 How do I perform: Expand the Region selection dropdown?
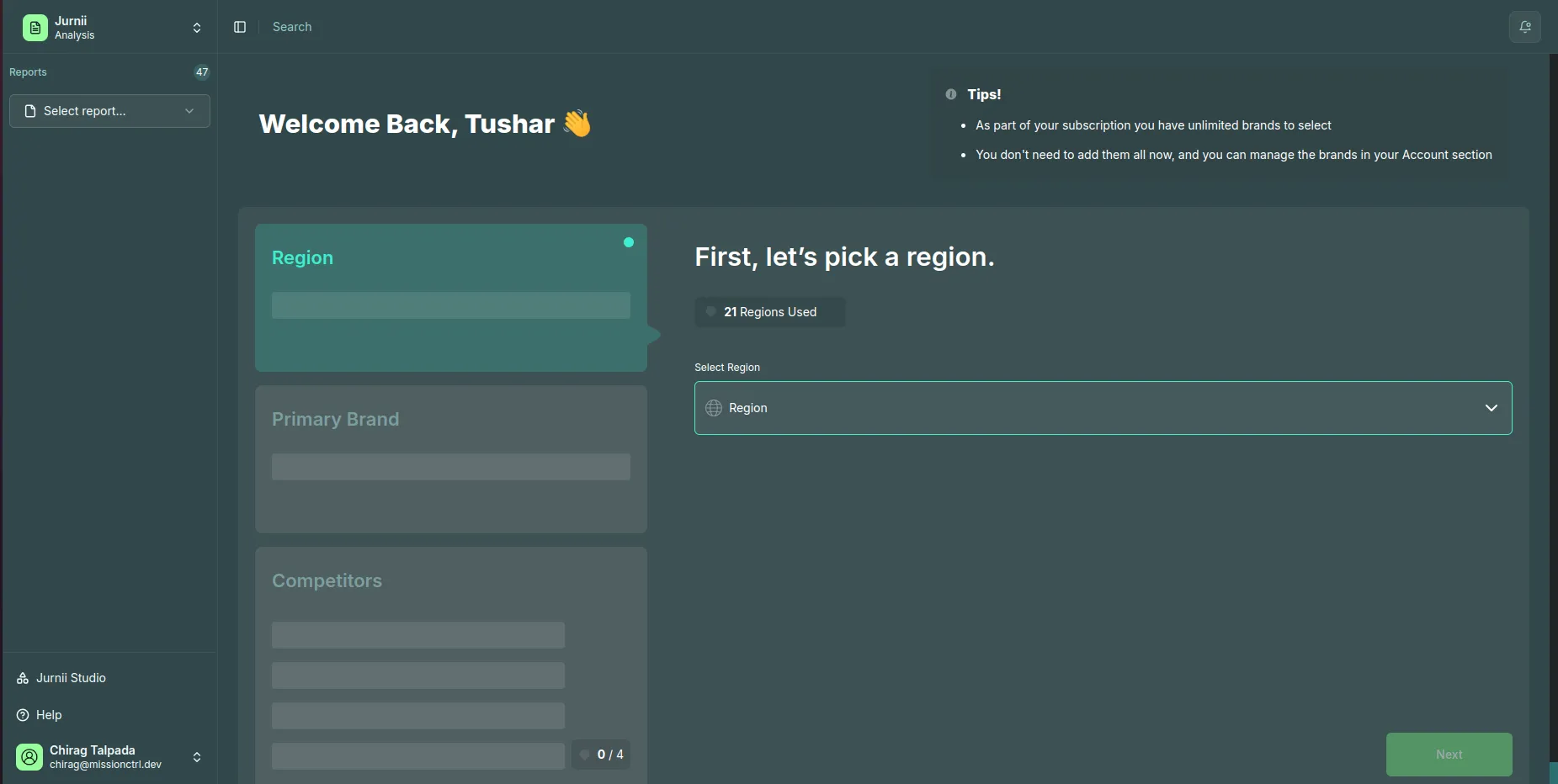click(1492, 408)
